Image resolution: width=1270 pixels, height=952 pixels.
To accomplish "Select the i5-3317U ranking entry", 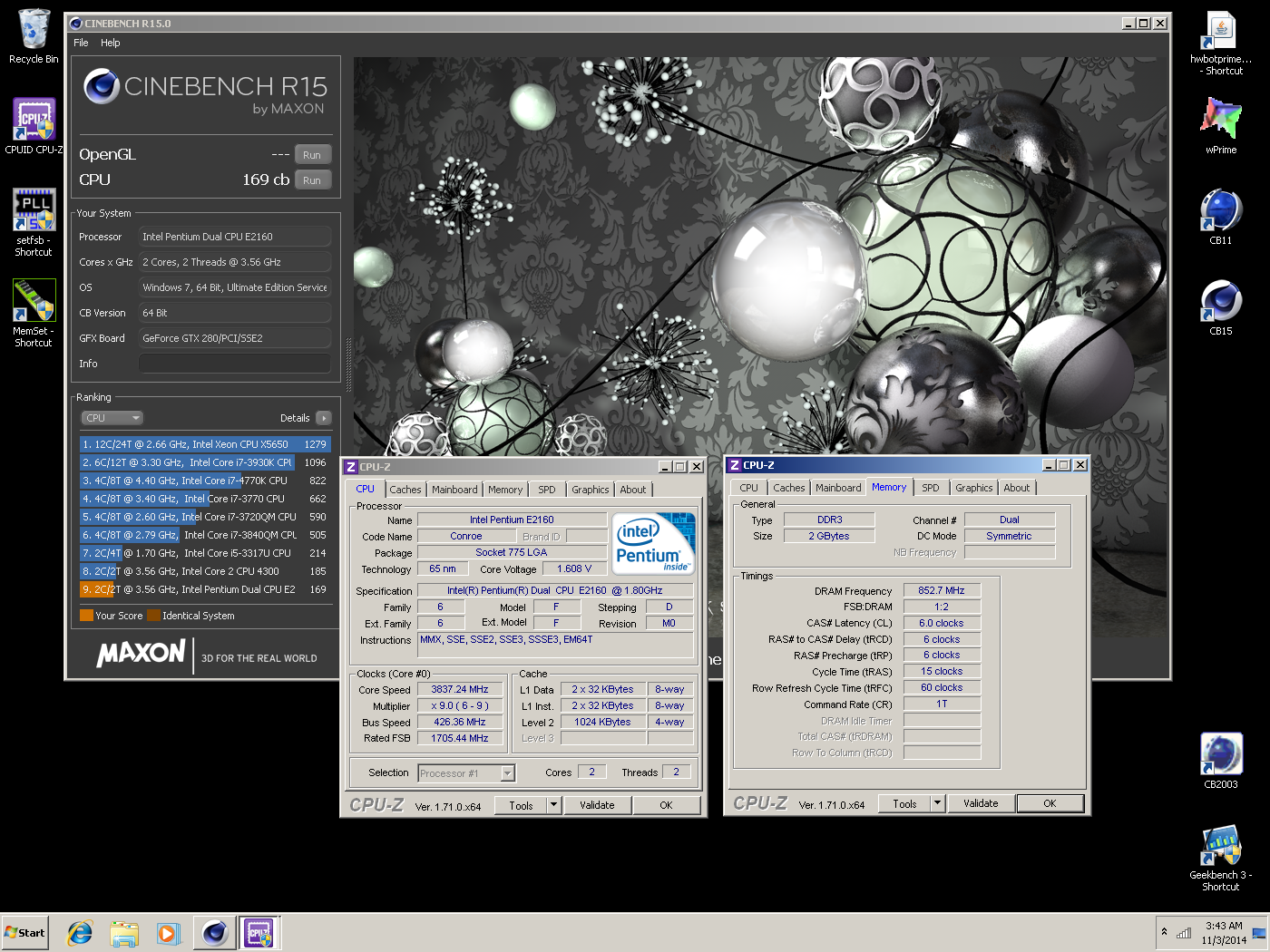I will point(205,553).
